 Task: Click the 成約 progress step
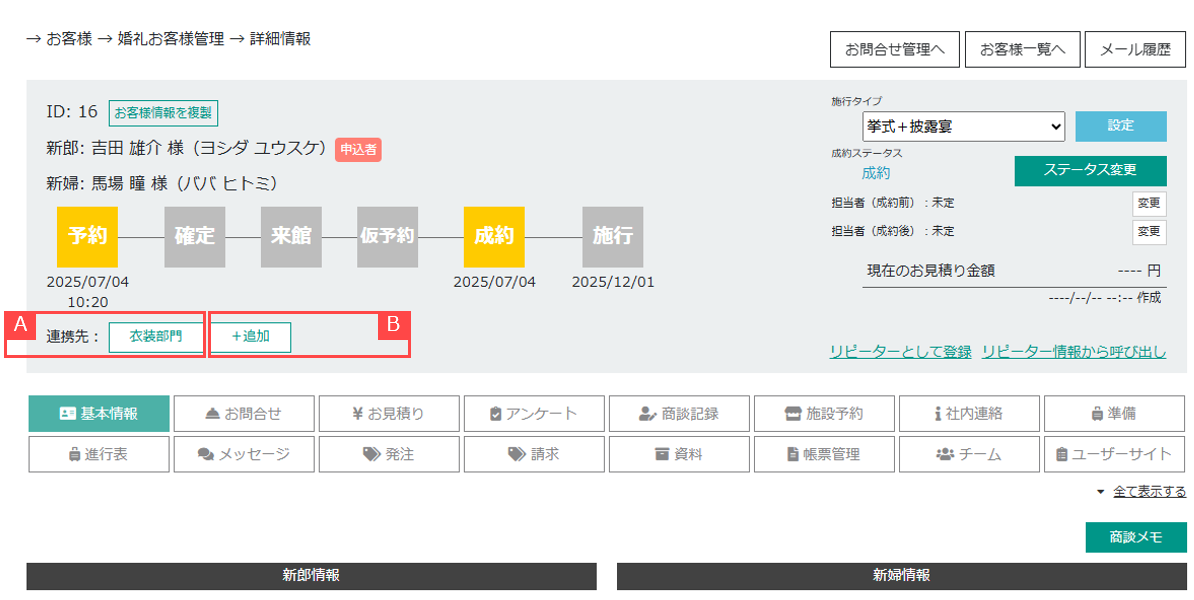tap(493, 237)
